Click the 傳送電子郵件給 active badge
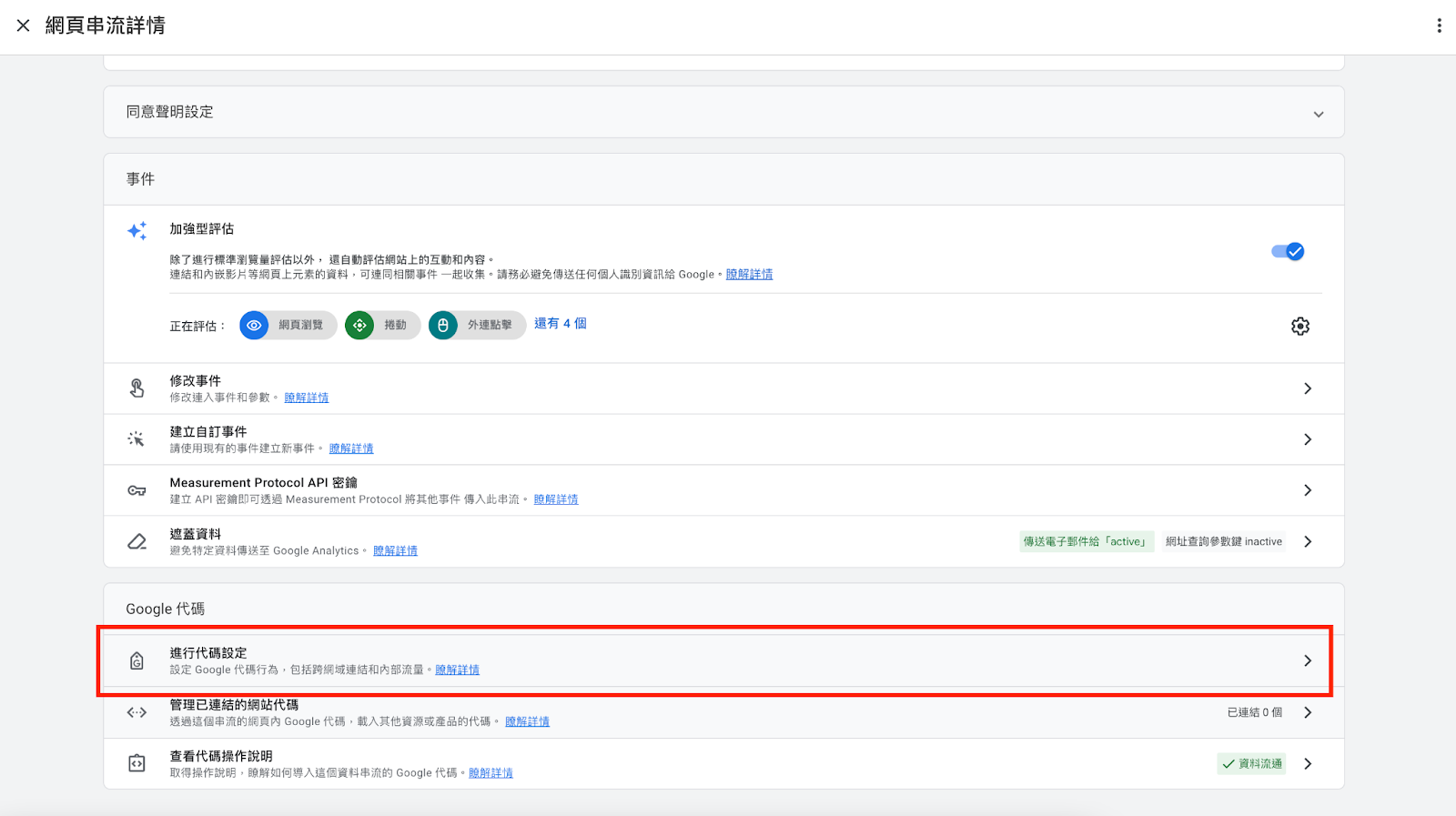1456x816 pixels. click(1087, 541)
